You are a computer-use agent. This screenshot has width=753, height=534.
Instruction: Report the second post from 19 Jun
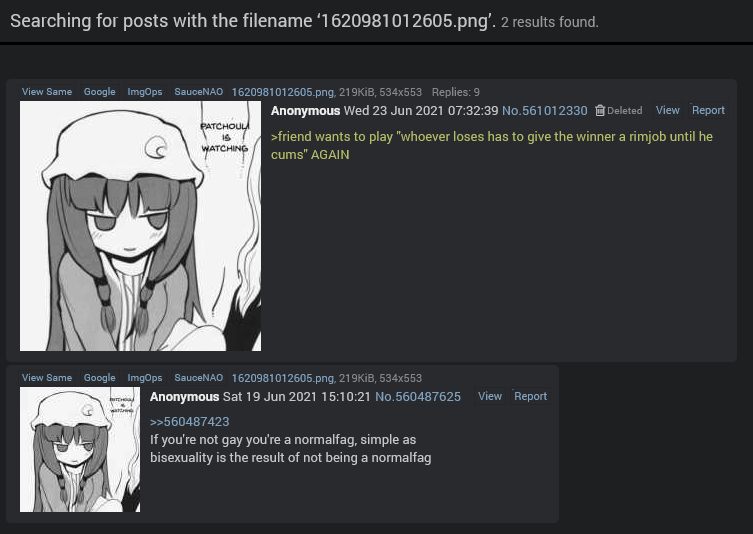(530, 396)
